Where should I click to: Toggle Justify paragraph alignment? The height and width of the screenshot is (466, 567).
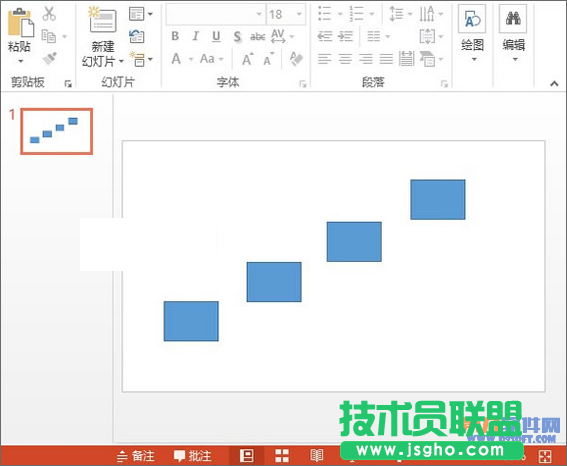pos(386,59)
